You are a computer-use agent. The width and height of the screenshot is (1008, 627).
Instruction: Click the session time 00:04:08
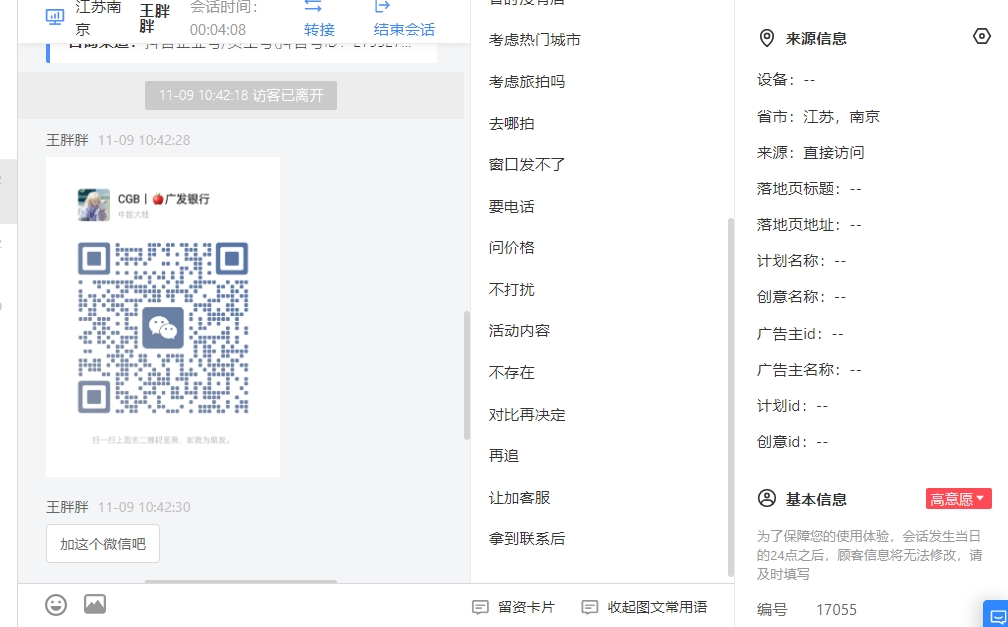pyautogui.click(x=218, y=30)
